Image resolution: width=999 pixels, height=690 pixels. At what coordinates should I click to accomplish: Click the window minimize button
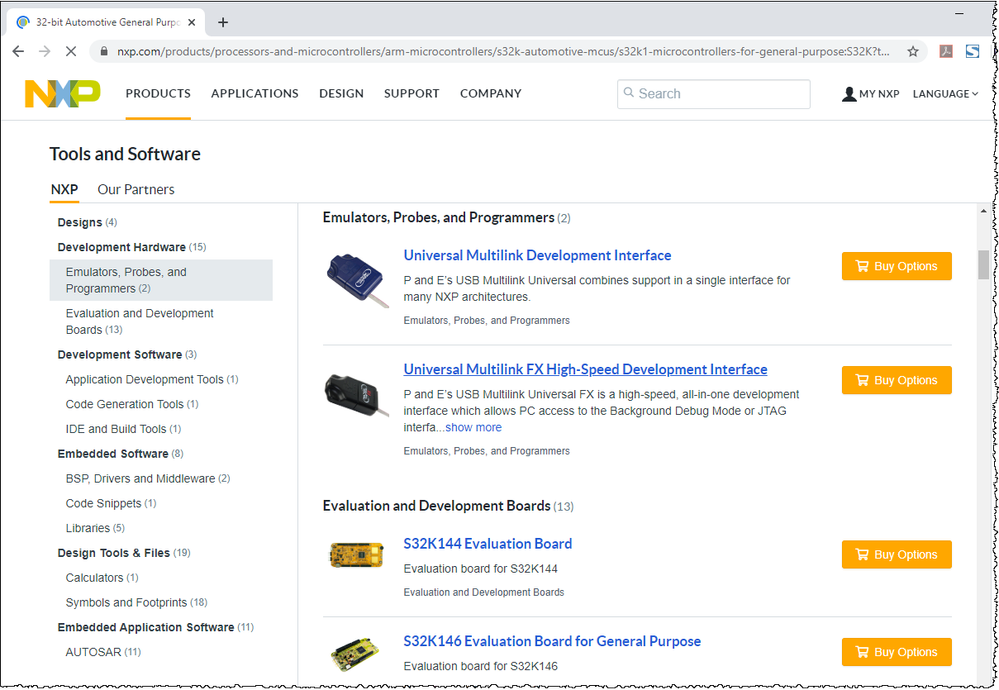959,13
